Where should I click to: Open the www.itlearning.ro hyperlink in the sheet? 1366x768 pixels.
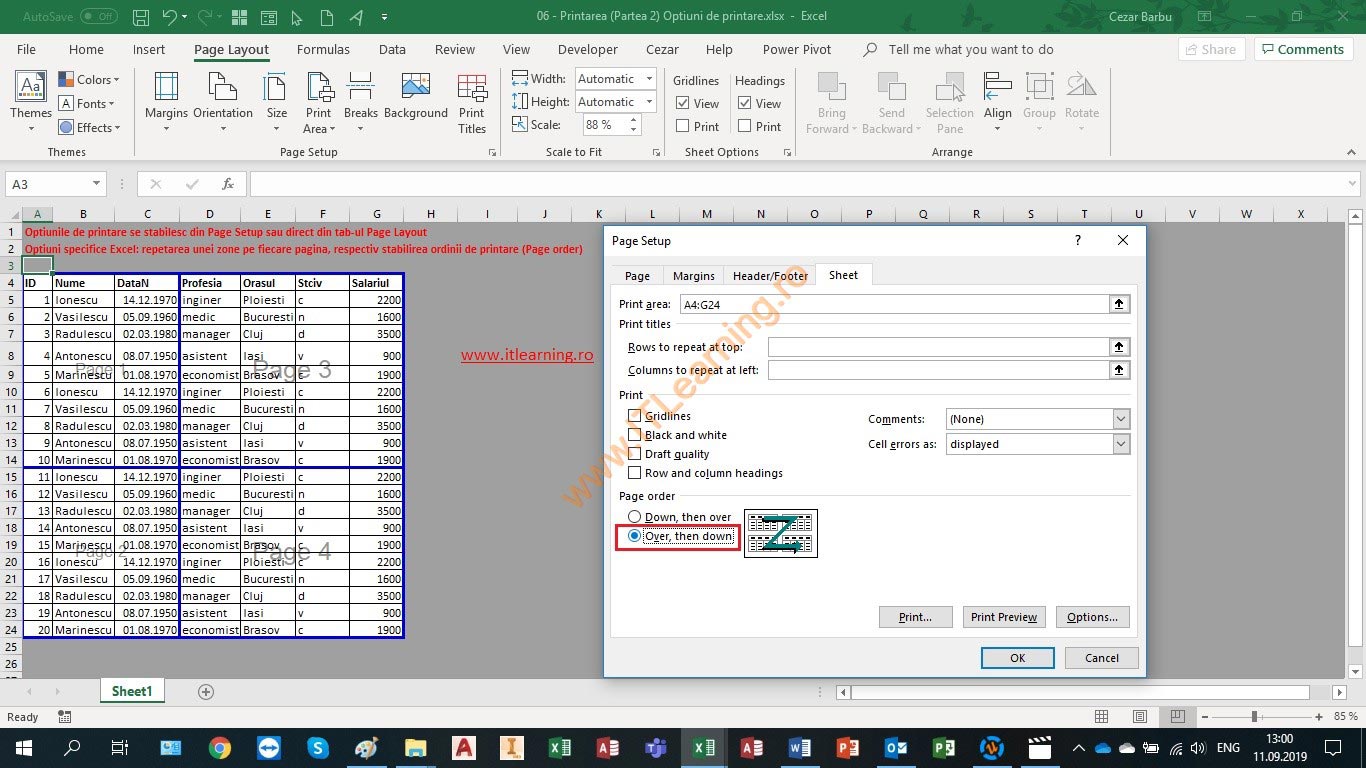(527, 355)
